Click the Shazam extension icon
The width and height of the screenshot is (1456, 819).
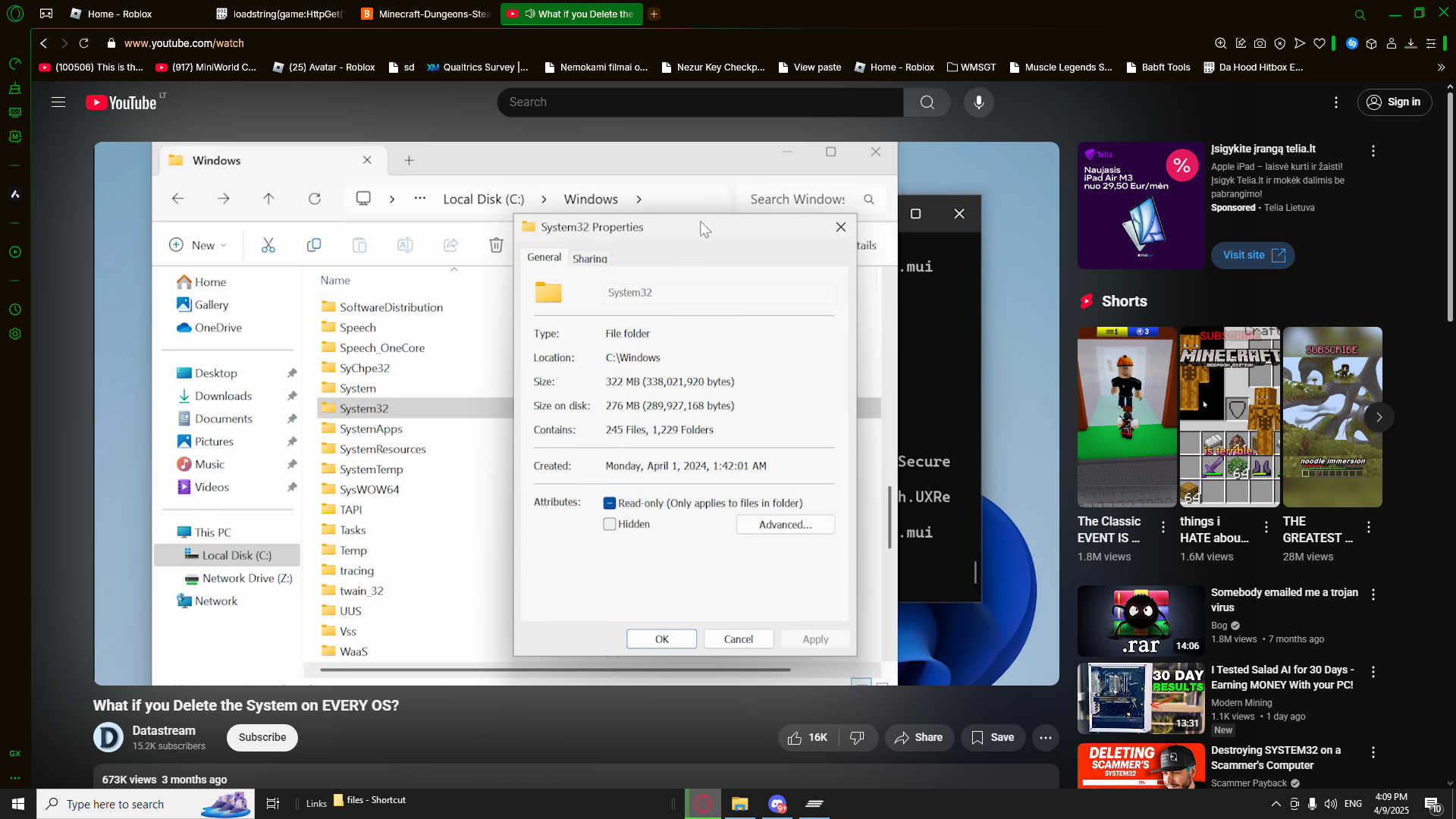click(x=1352, y=43)
